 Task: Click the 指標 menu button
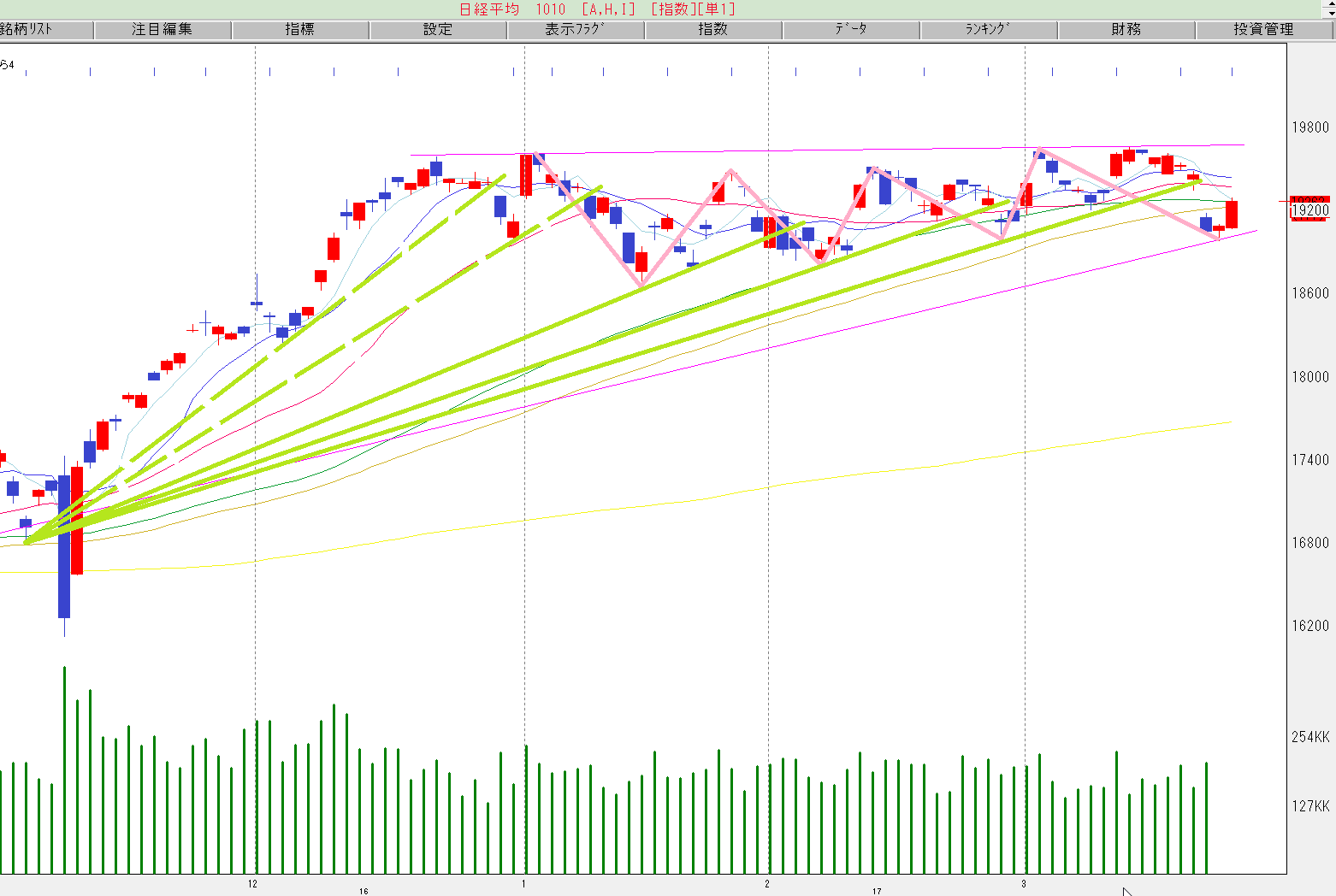tap(300, 30)
